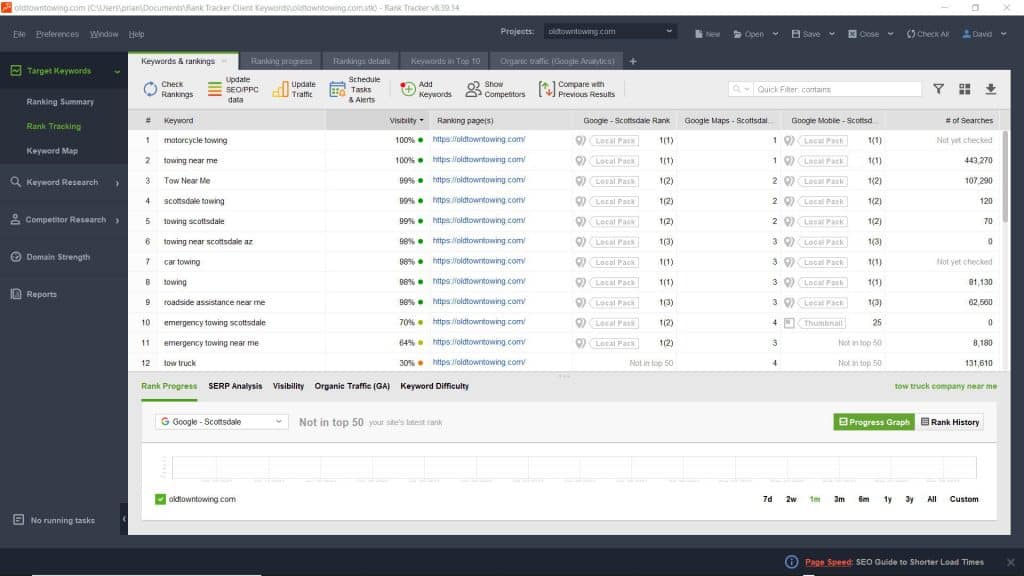Open Ranking Summary in sidebar

[60, 102]
